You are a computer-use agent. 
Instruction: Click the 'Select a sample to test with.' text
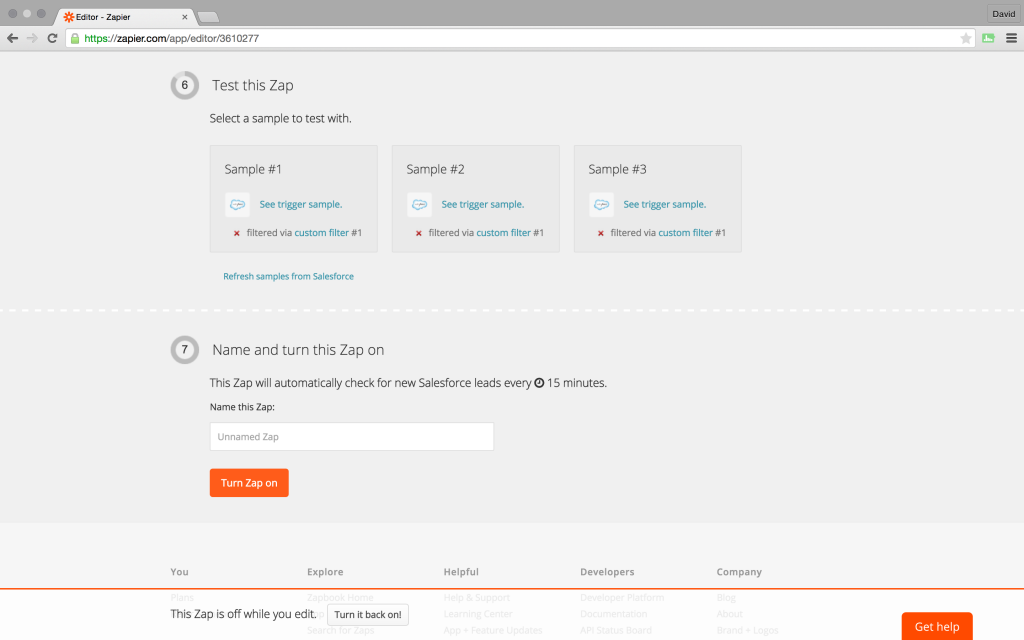click(x=280, y=118)
